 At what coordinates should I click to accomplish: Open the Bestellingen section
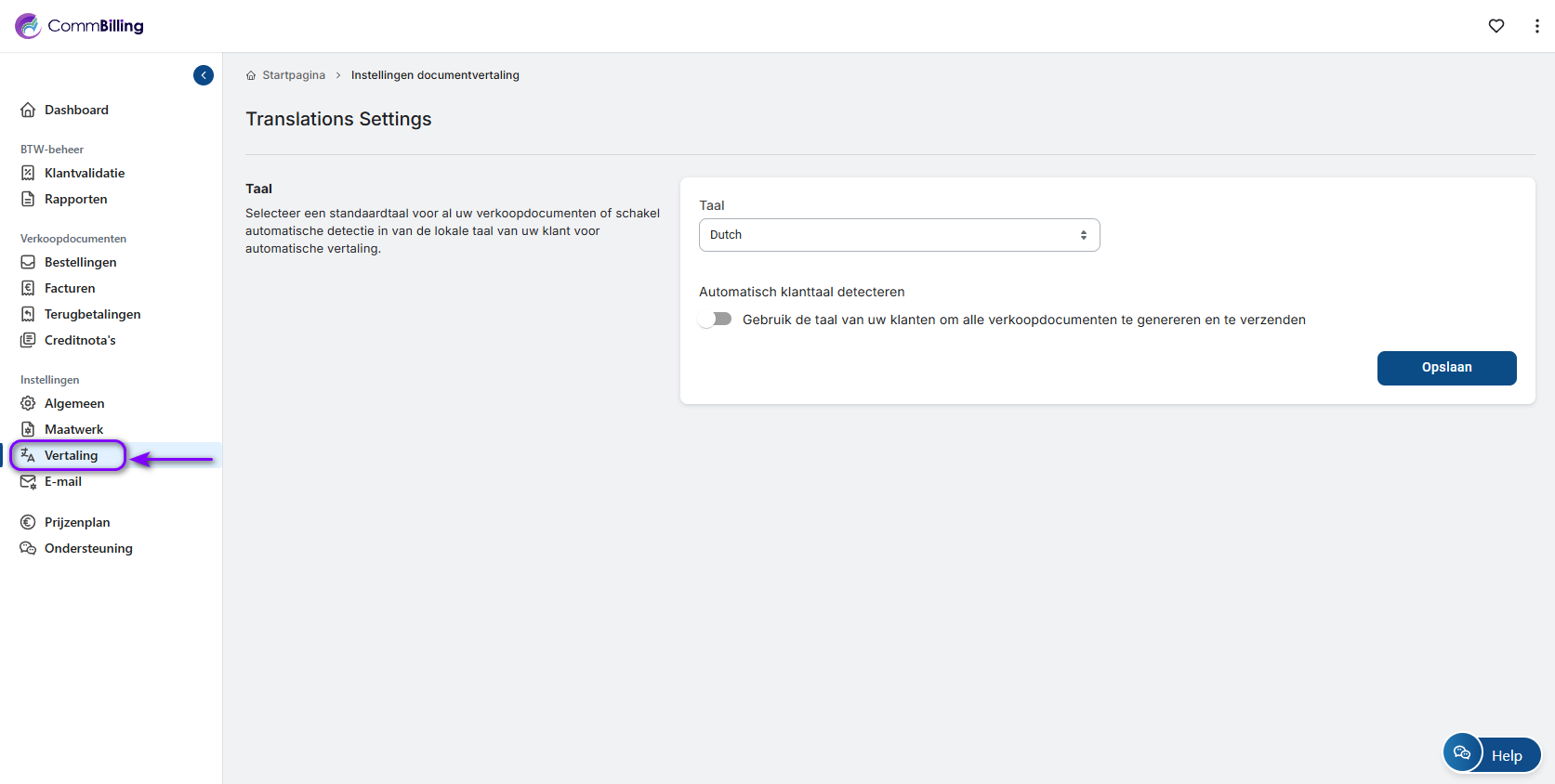click(80, 262)
